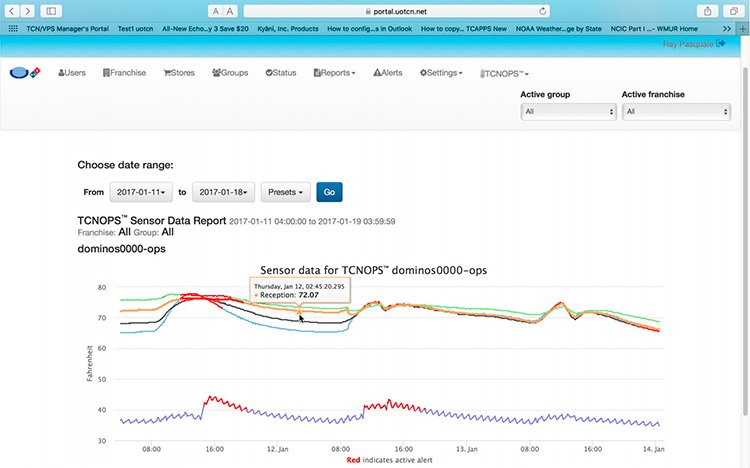This screenshot has height=468, width=750.
Task: Show more bookmarks with double chevron
Action: [727, 29]
